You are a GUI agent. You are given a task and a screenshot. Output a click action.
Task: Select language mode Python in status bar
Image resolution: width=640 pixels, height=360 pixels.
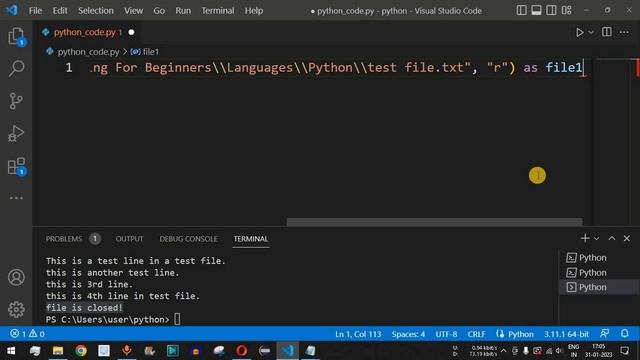[520, 334]
